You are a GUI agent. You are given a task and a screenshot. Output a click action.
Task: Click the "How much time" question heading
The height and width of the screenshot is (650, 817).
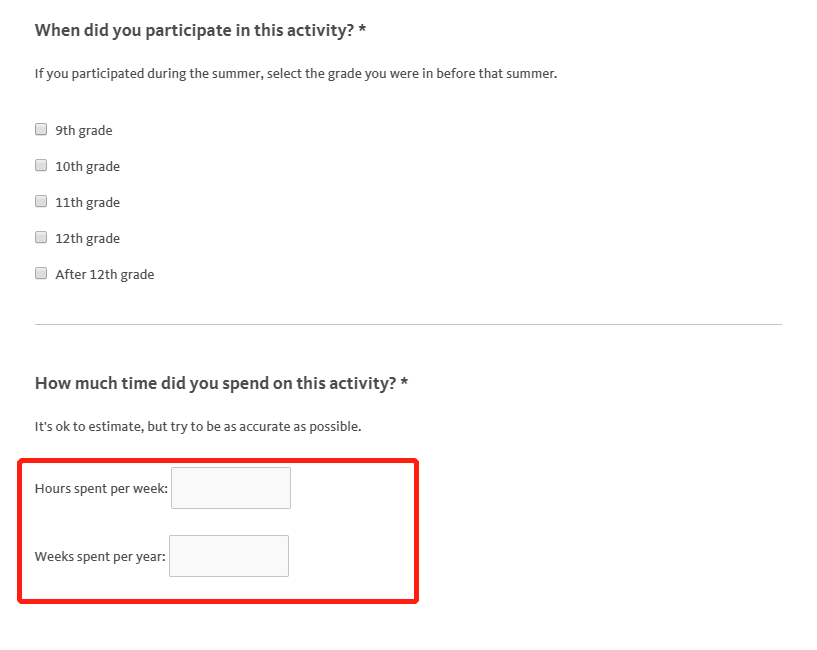[215, 383]
